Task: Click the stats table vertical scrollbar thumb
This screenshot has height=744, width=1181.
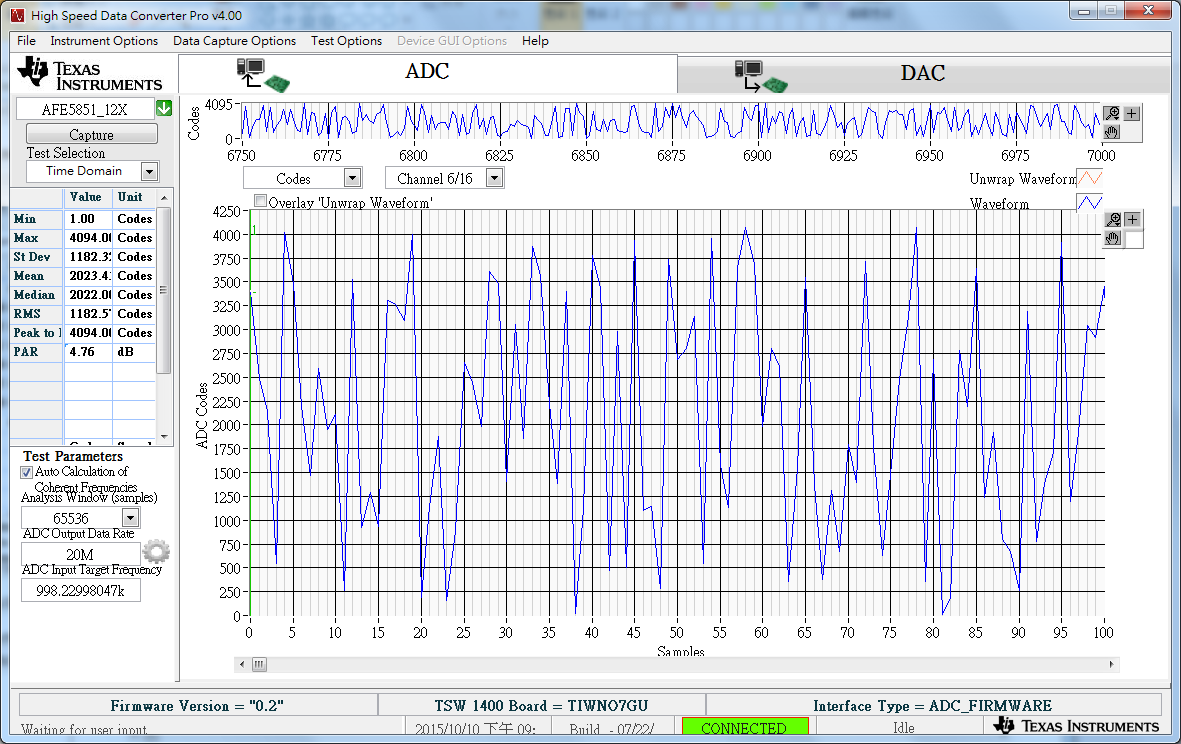Action: pos(164,290)
